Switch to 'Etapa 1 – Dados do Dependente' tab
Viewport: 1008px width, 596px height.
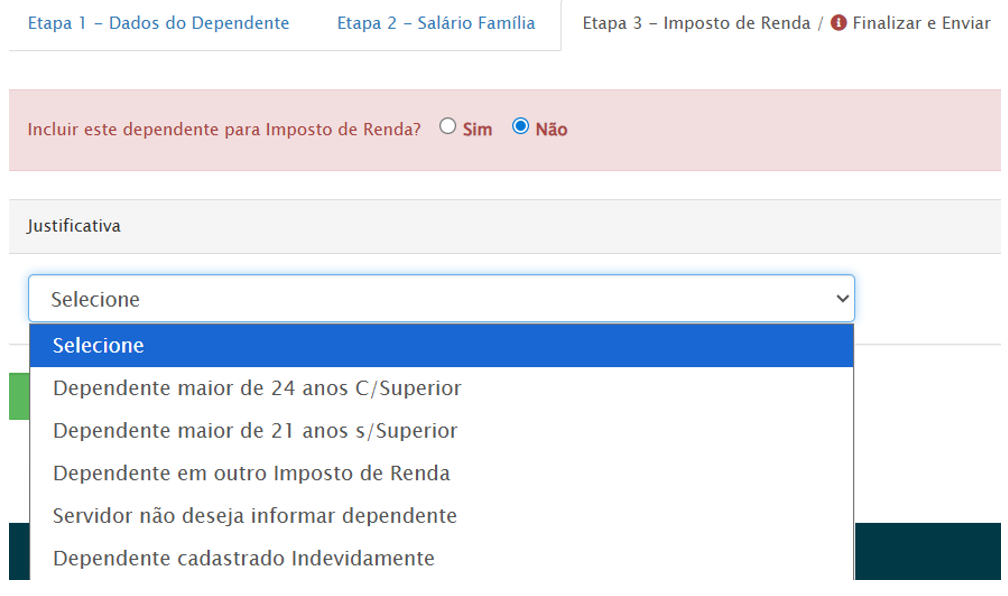(158, 24)
